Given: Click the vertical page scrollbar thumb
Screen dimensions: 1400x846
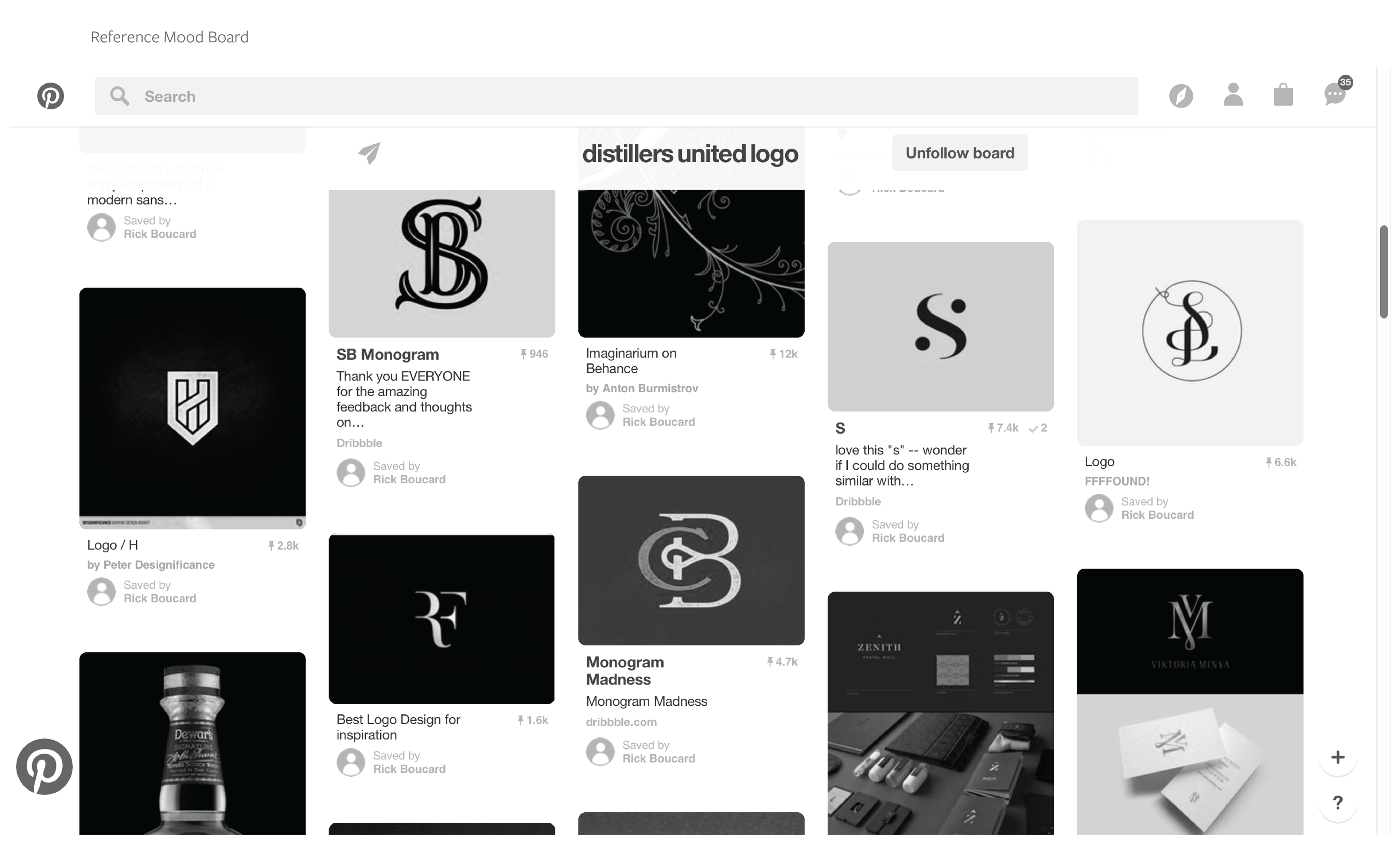Looking at the screenshot, I should (1384, 272).
